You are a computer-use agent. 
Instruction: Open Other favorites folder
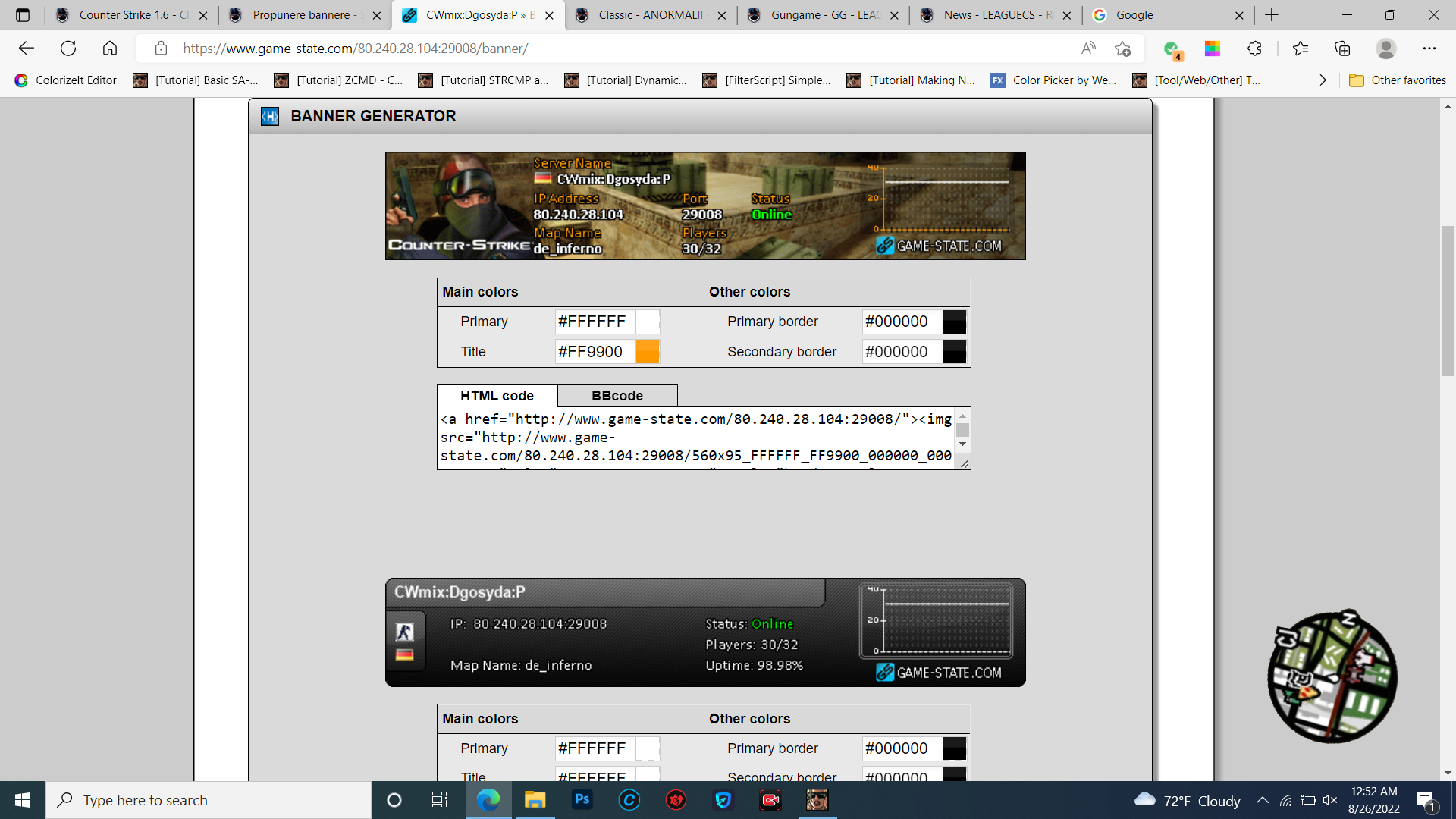[x=1398, y=80]
